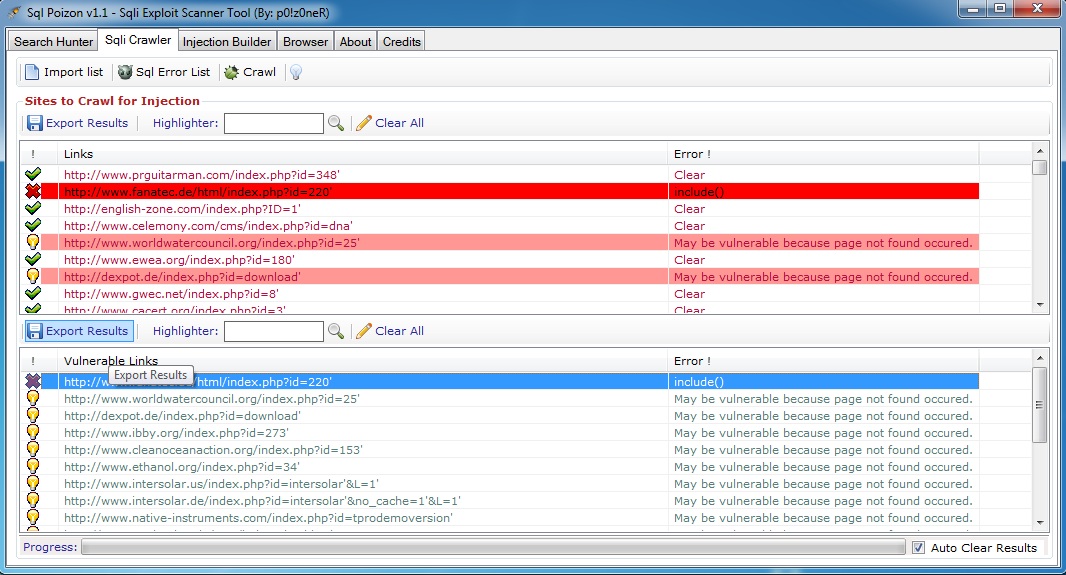Click bulb icon for worldwatercouncil.org in Vulnerable Links

click(33, 398)
